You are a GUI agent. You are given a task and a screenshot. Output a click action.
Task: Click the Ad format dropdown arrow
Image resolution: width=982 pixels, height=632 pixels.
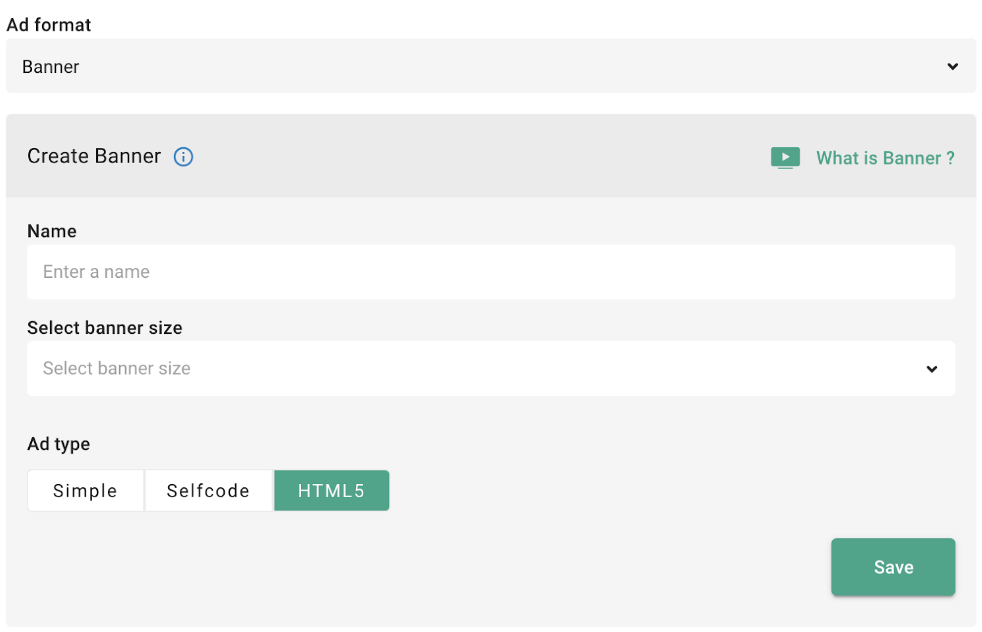point(952,67)
